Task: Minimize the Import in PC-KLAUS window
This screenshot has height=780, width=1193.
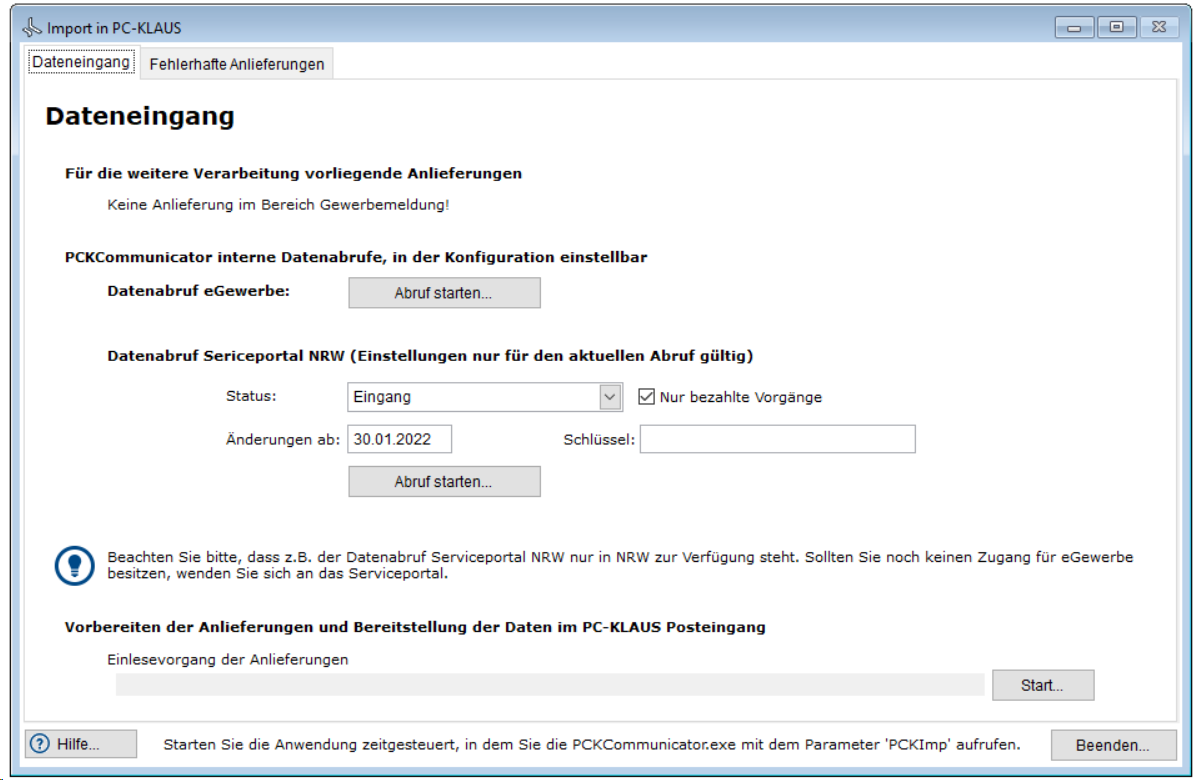Action: [1076, 28]
